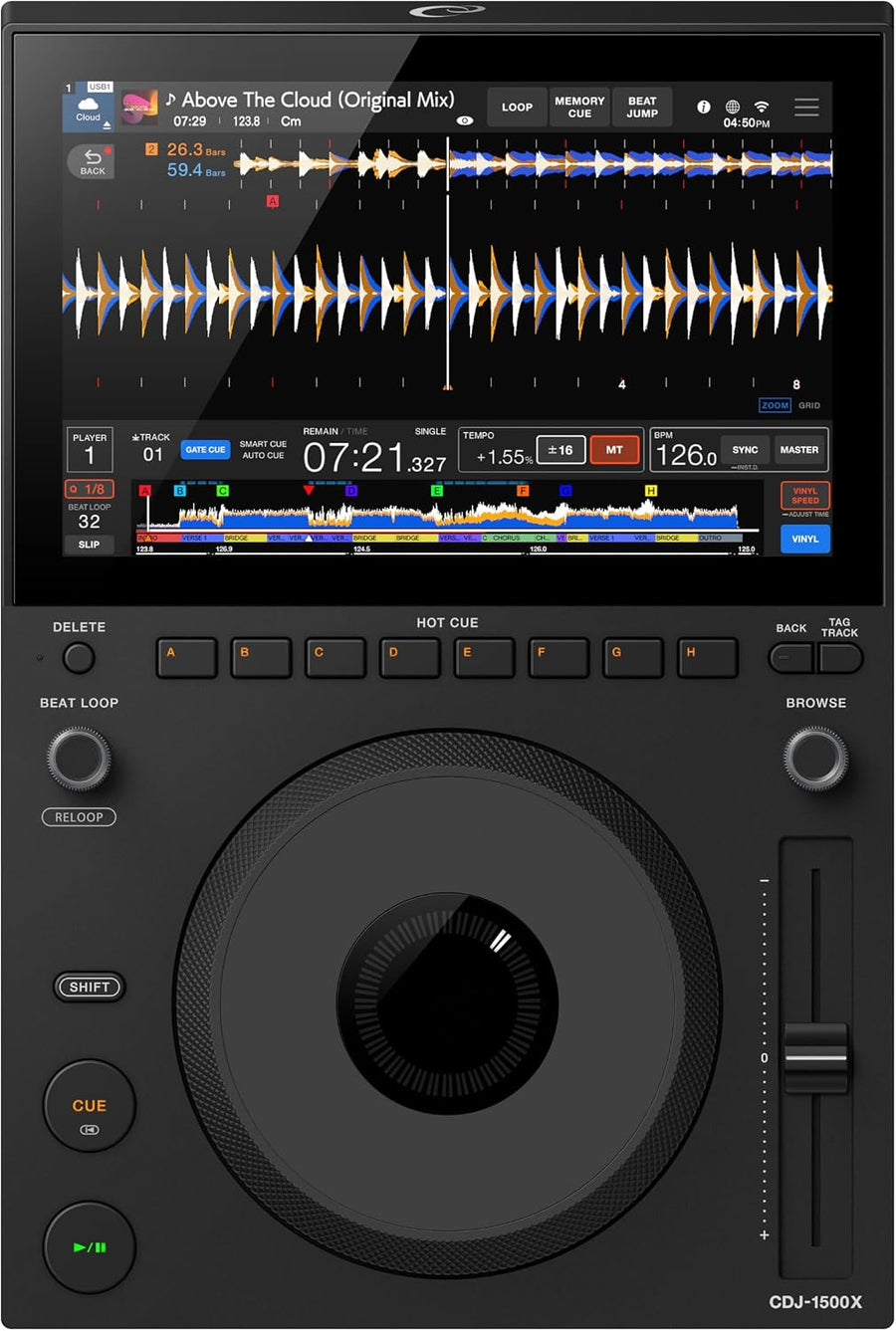Click the BEAT LOOP rotary knob
The image size is (896, 1331).
(79, 759)
